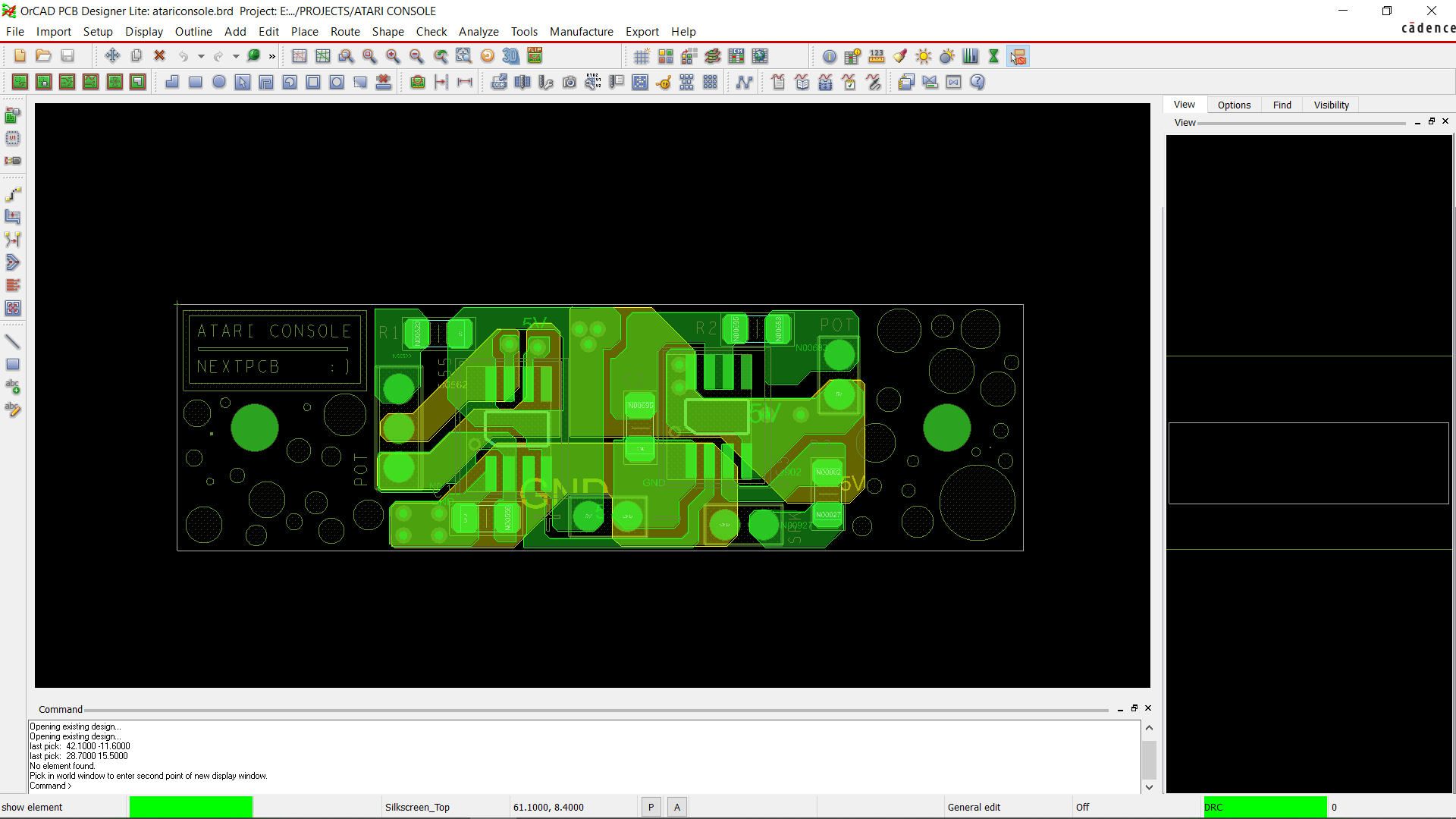Select the Add Text tool
This screenshot has width=1456, height=819.
click(13, 387)
